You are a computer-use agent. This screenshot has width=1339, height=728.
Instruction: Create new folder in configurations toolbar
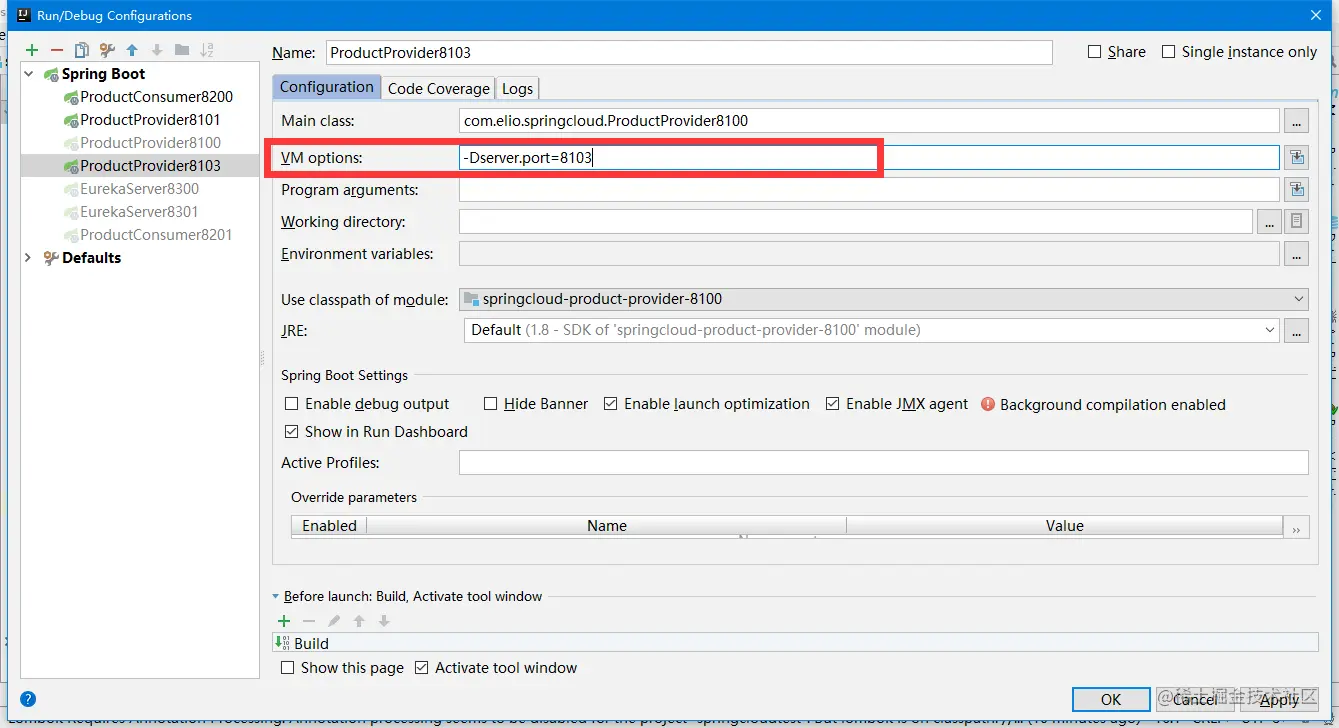pos(182,50)
